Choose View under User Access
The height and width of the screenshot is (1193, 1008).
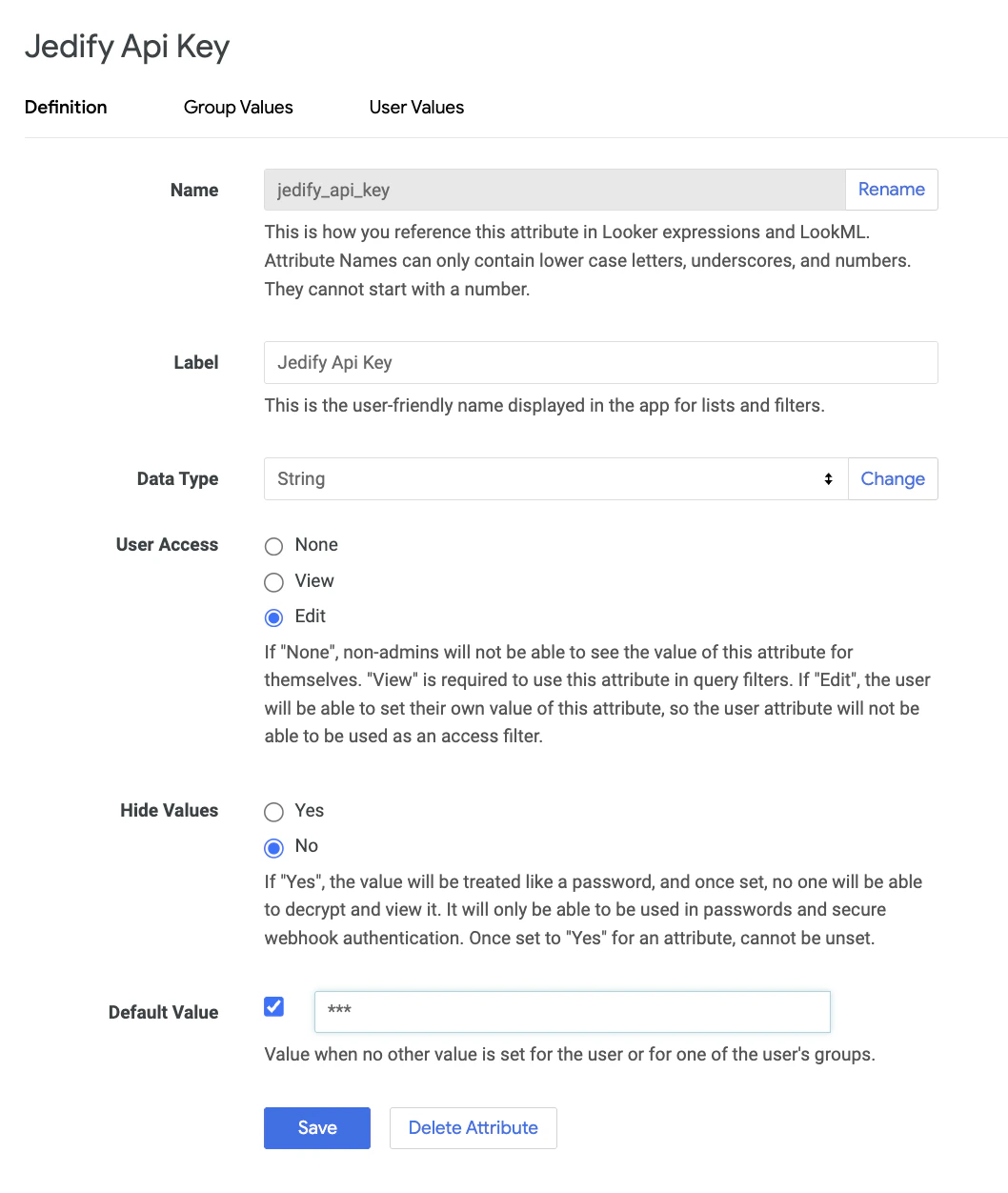tap(273, 582)
